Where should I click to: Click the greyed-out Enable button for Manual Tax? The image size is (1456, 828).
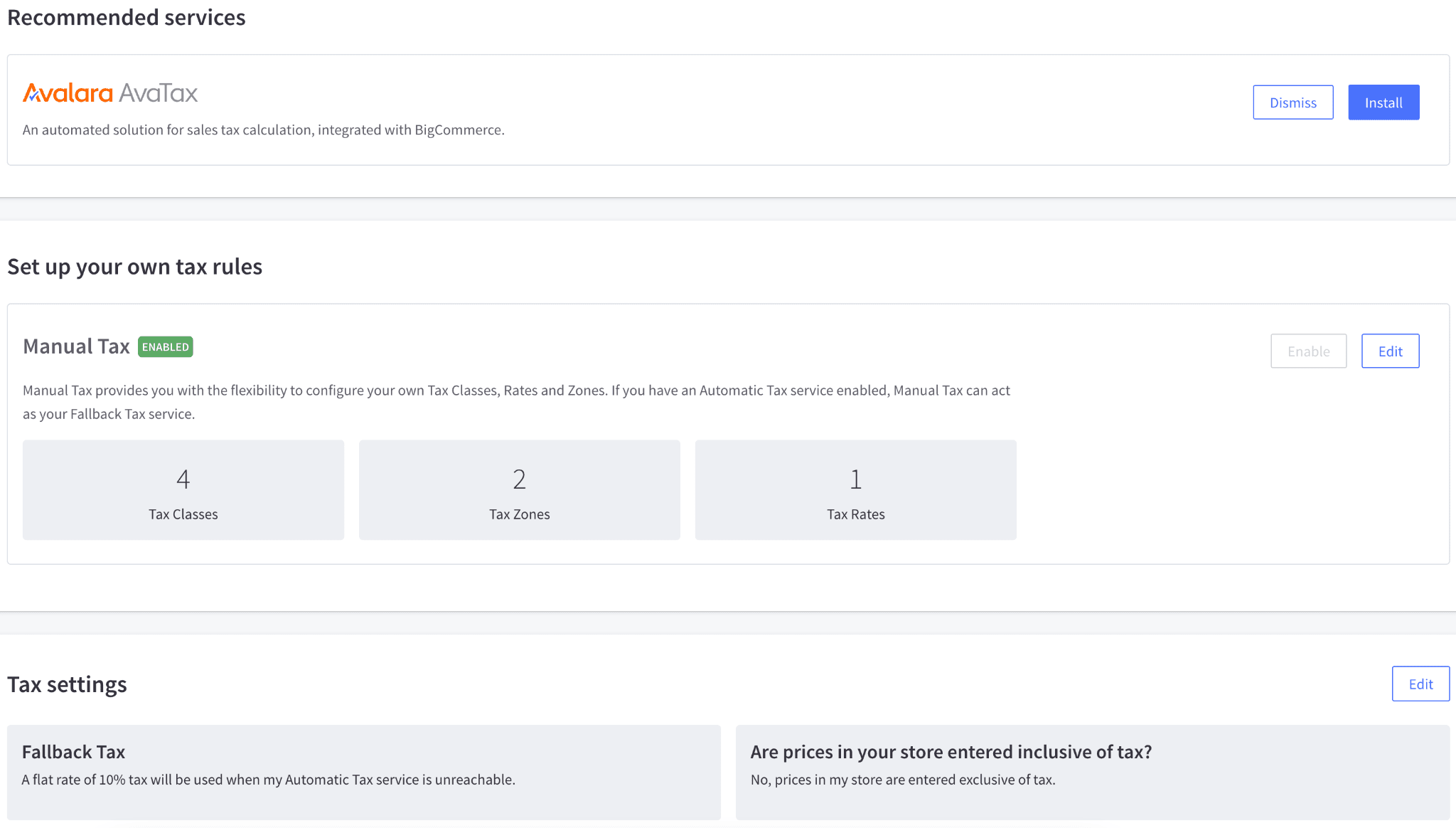click(1308, 351)
